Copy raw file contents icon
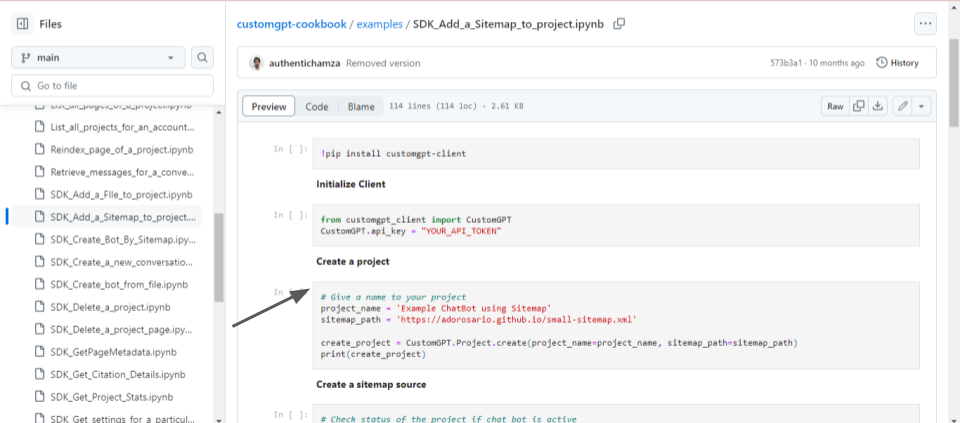960x423 pixels. point(859,106)
